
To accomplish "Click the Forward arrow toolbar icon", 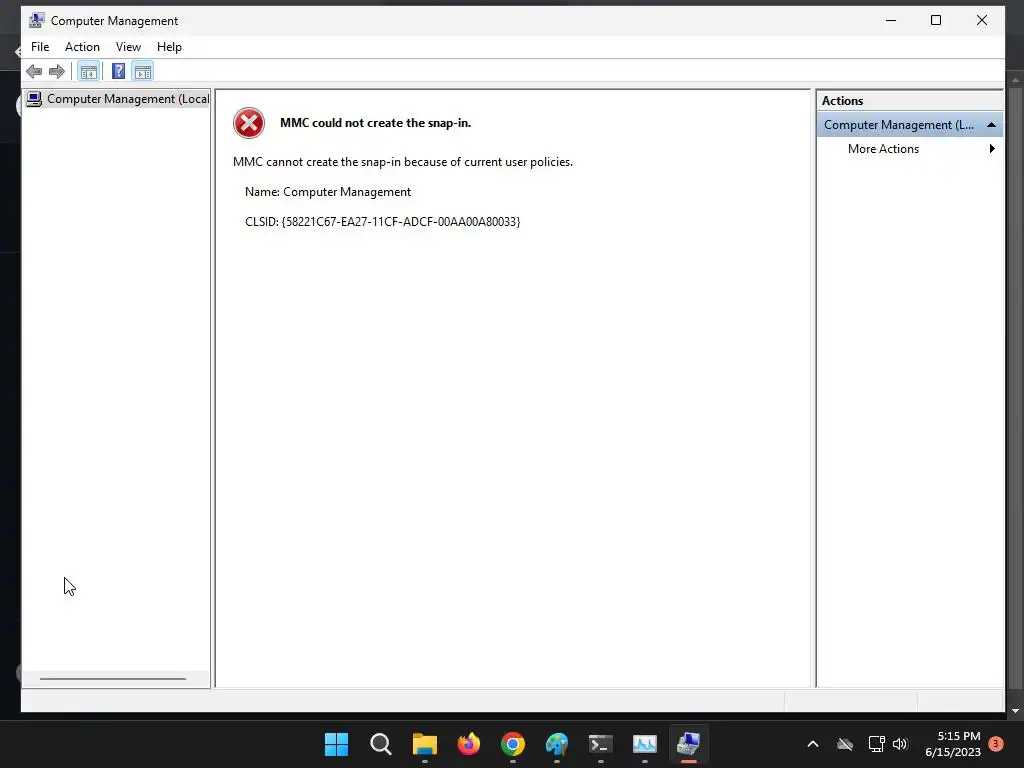I will pyautogui.click(x=57, y=71).
